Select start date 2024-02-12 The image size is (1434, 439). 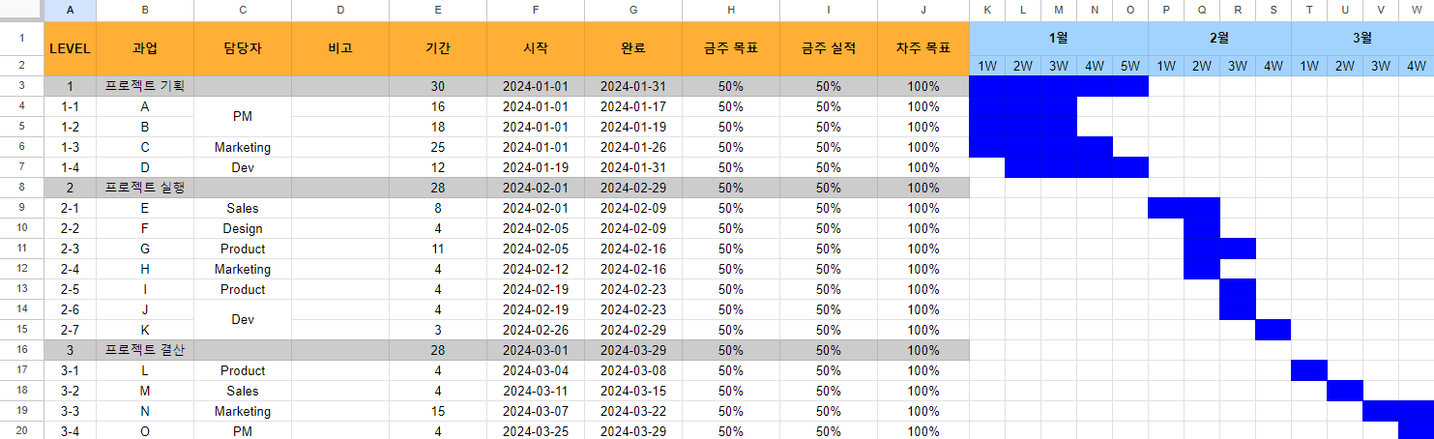(536, 269)
